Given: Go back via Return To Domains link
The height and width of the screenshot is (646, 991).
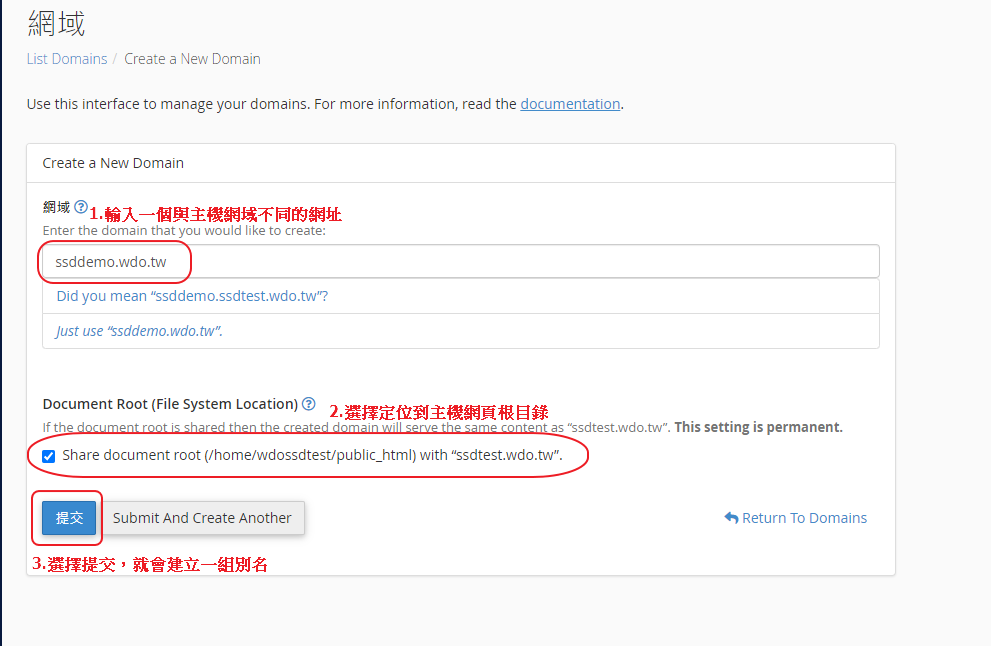Looking at the screenshot, I should (x=804, y=518).
